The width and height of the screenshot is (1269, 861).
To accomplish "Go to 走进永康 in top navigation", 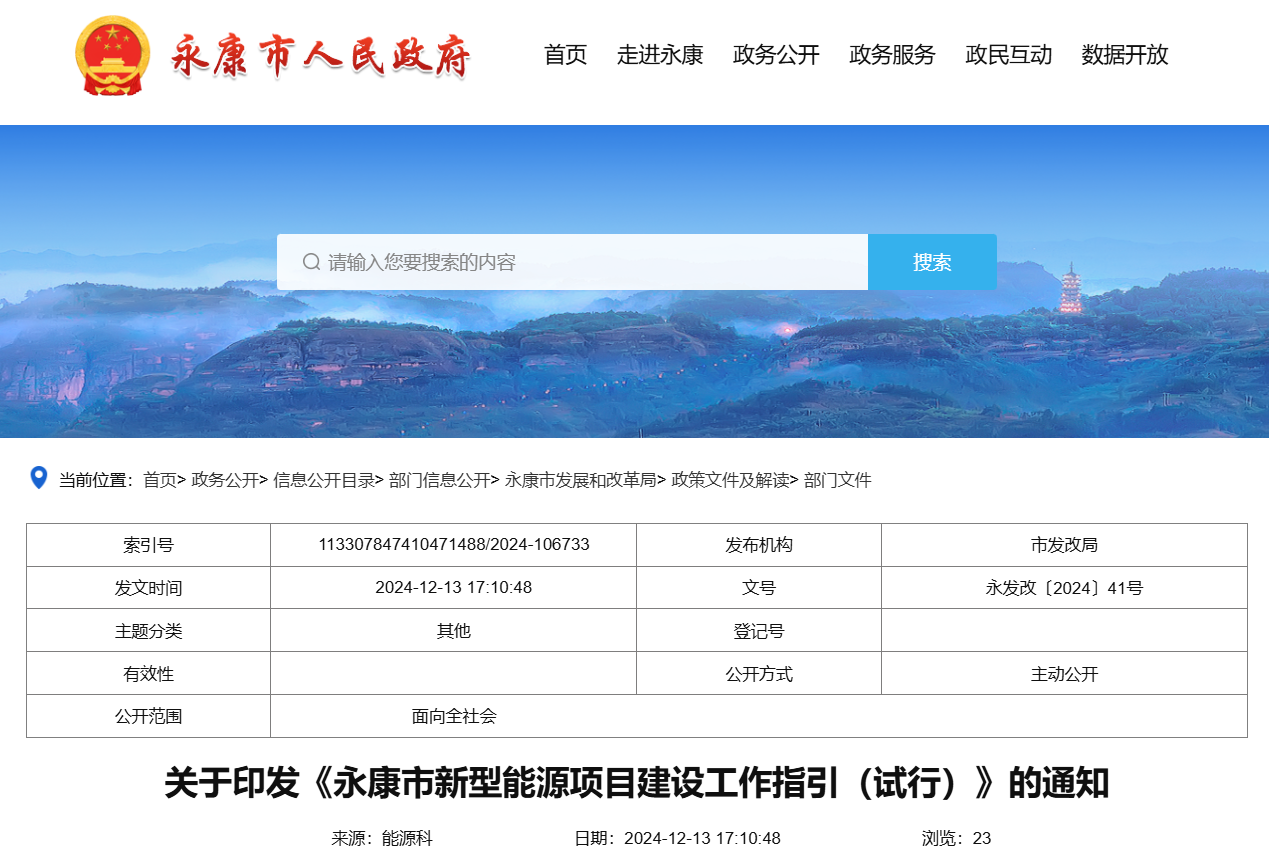I will pos(660,55).
